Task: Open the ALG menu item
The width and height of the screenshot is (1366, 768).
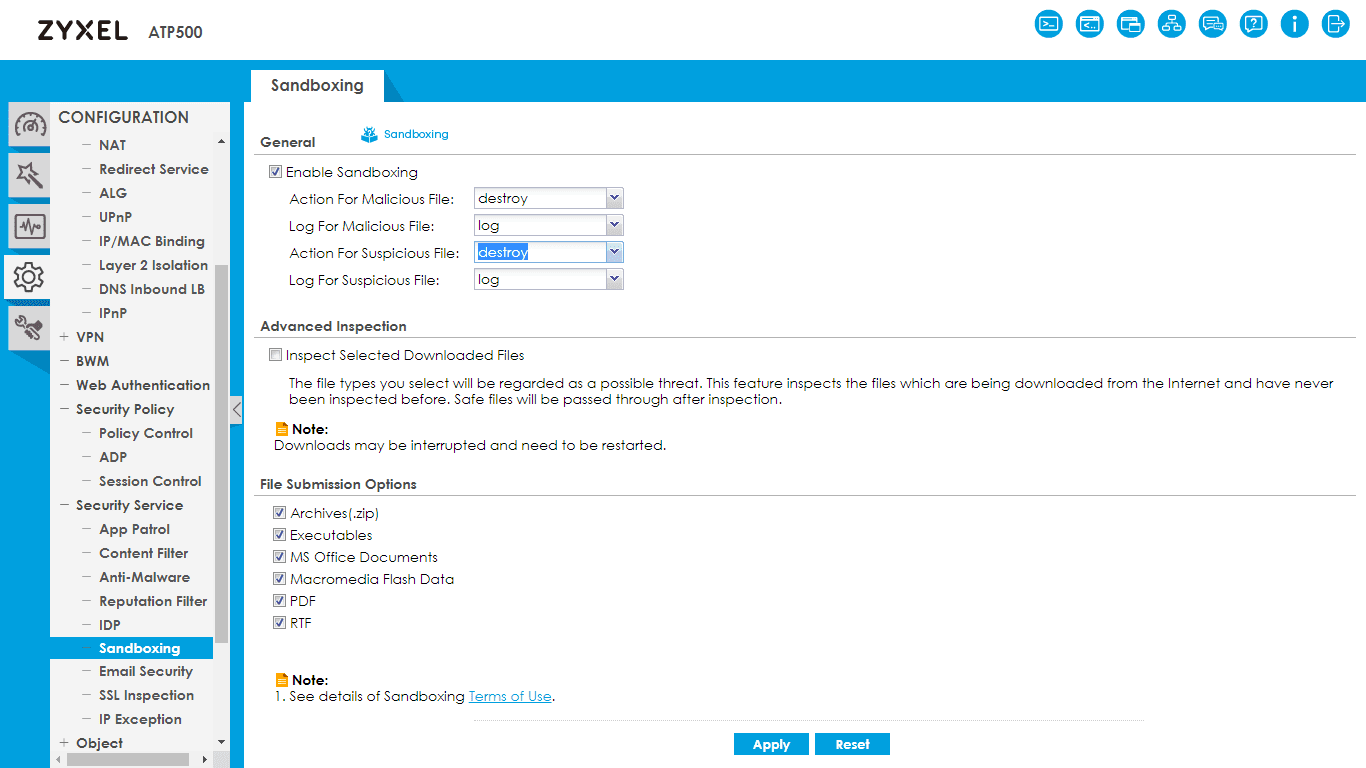Action: [x=113, y=193]
